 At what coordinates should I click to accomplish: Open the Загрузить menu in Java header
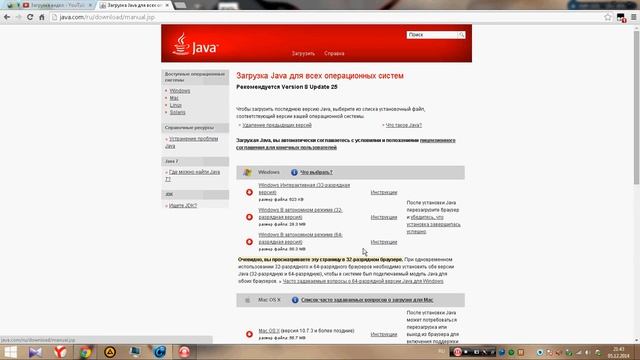coord(303,53)
